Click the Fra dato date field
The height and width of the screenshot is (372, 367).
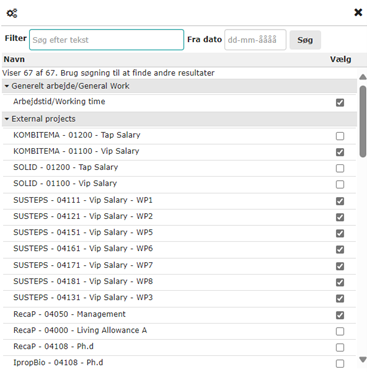tap(255, 40)
